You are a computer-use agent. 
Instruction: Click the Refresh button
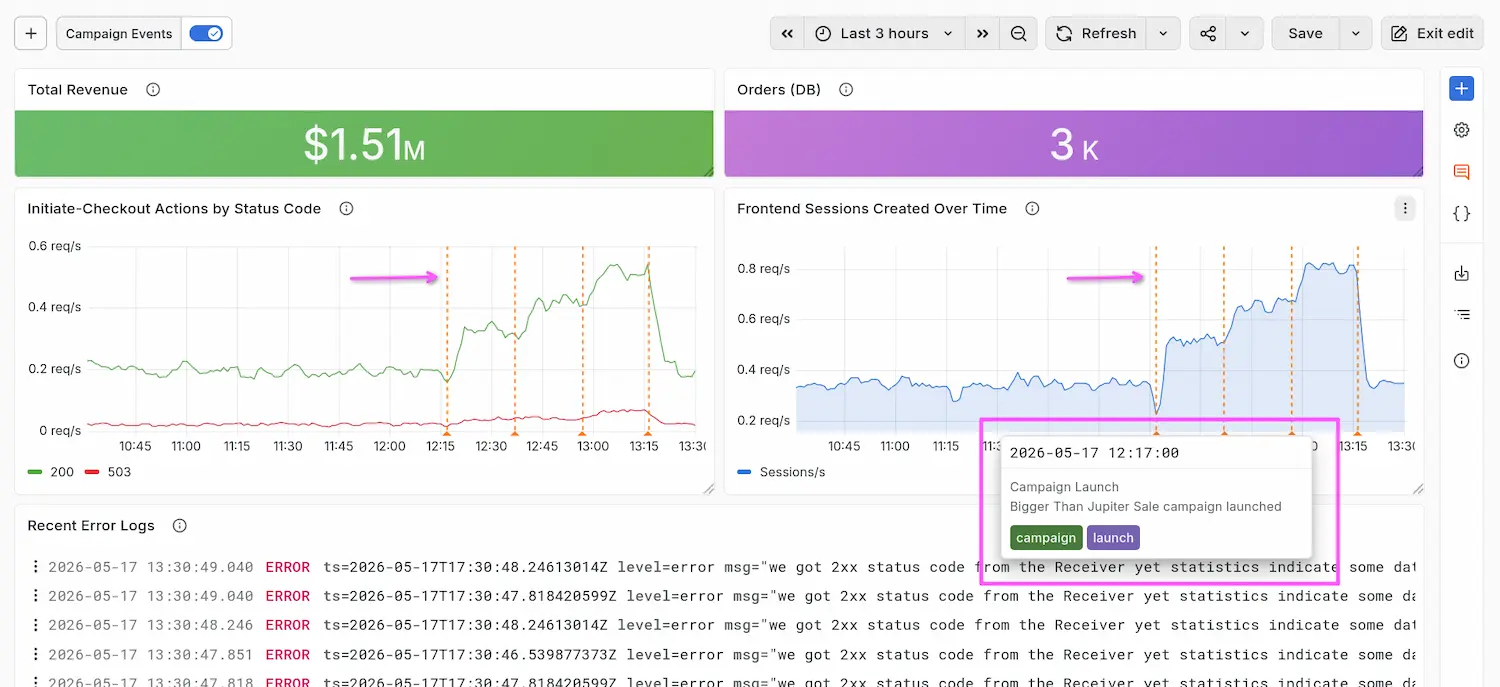tap(1096, 33)
